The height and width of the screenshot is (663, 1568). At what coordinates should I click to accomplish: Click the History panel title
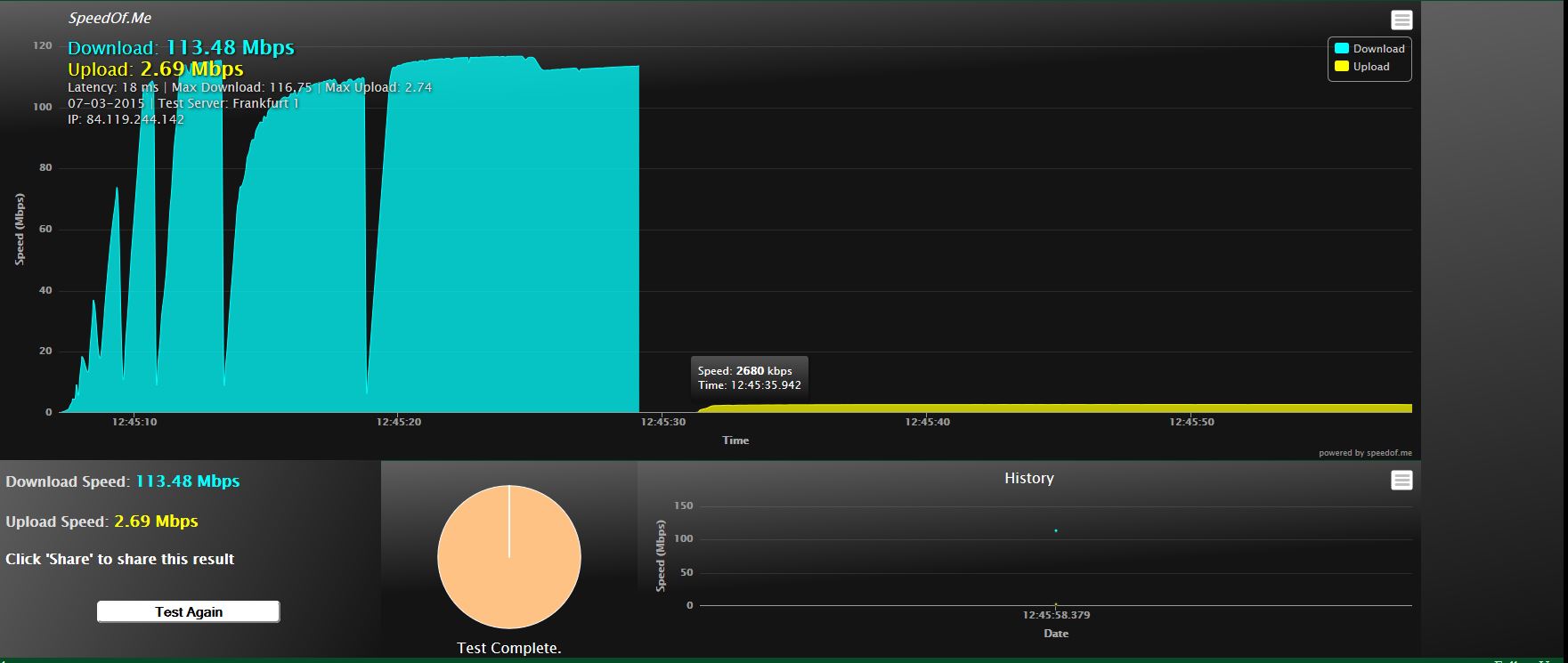pos(1028,478)
